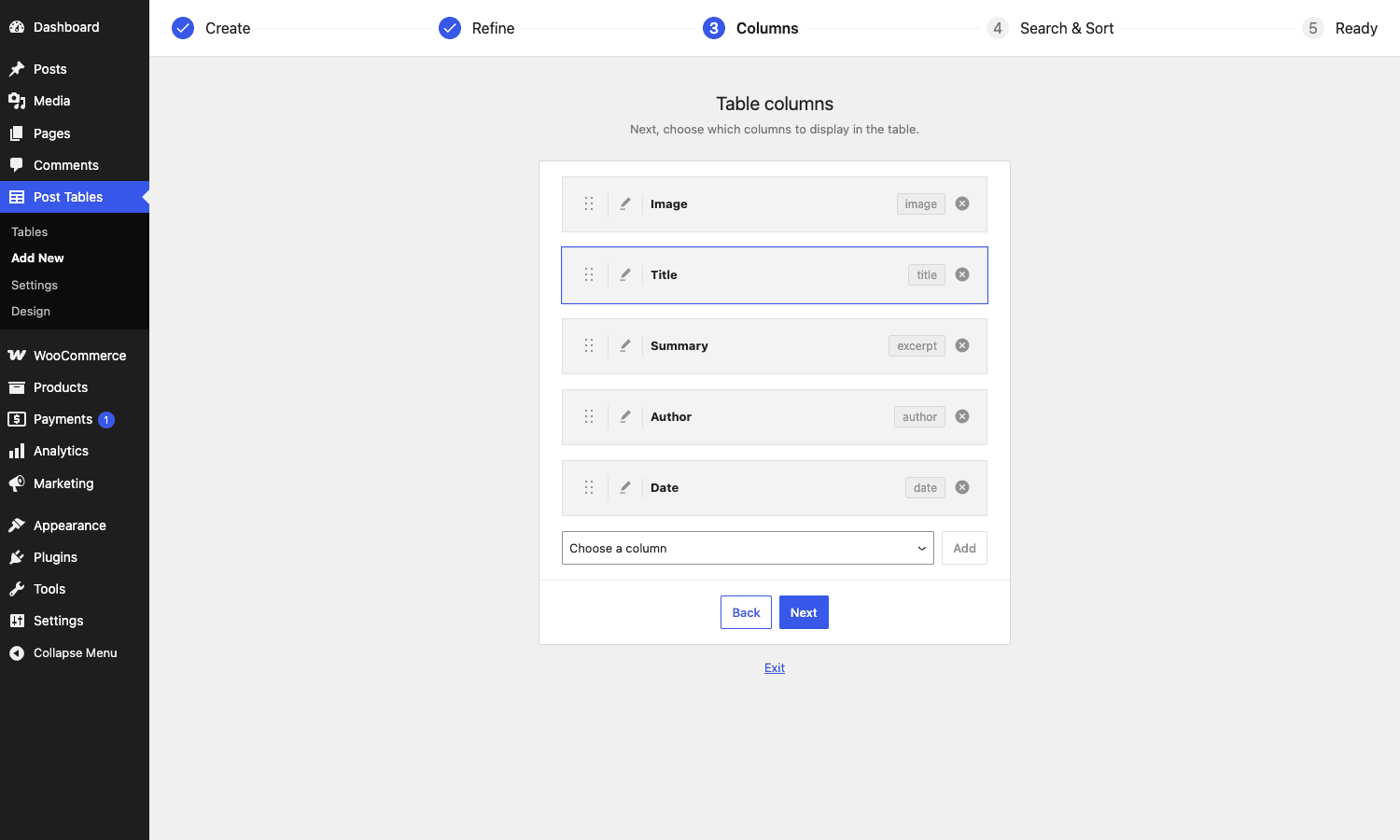Click the Add column button

964,548
